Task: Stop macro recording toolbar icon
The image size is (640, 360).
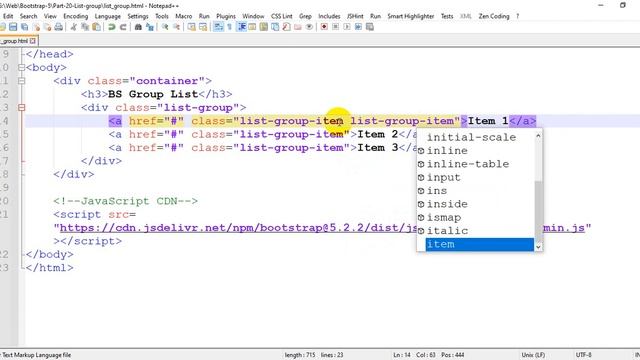Action: (336, 27)
